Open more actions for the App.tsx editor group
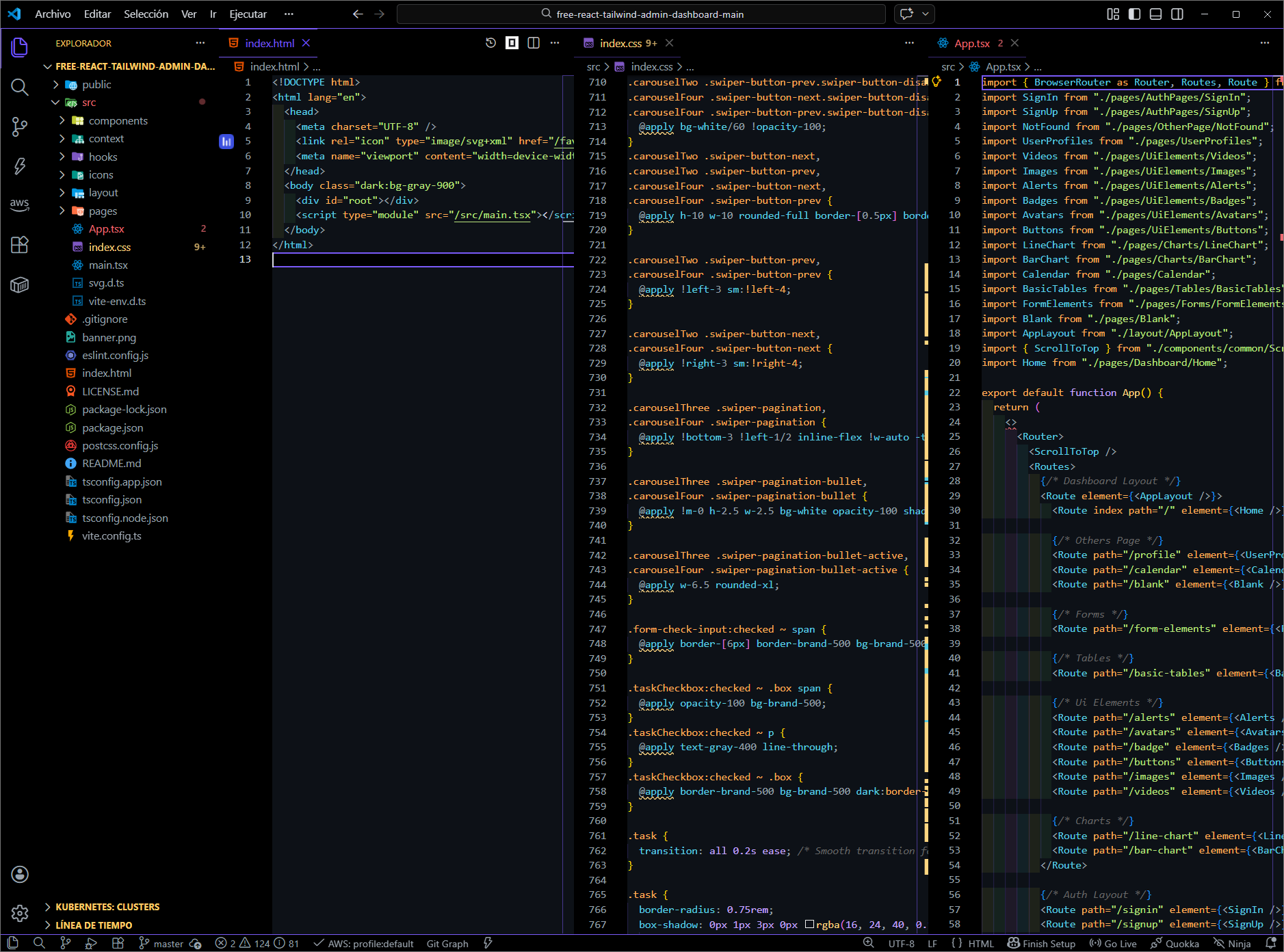This screenshot has height=952, width=1284. point(1264,43)
